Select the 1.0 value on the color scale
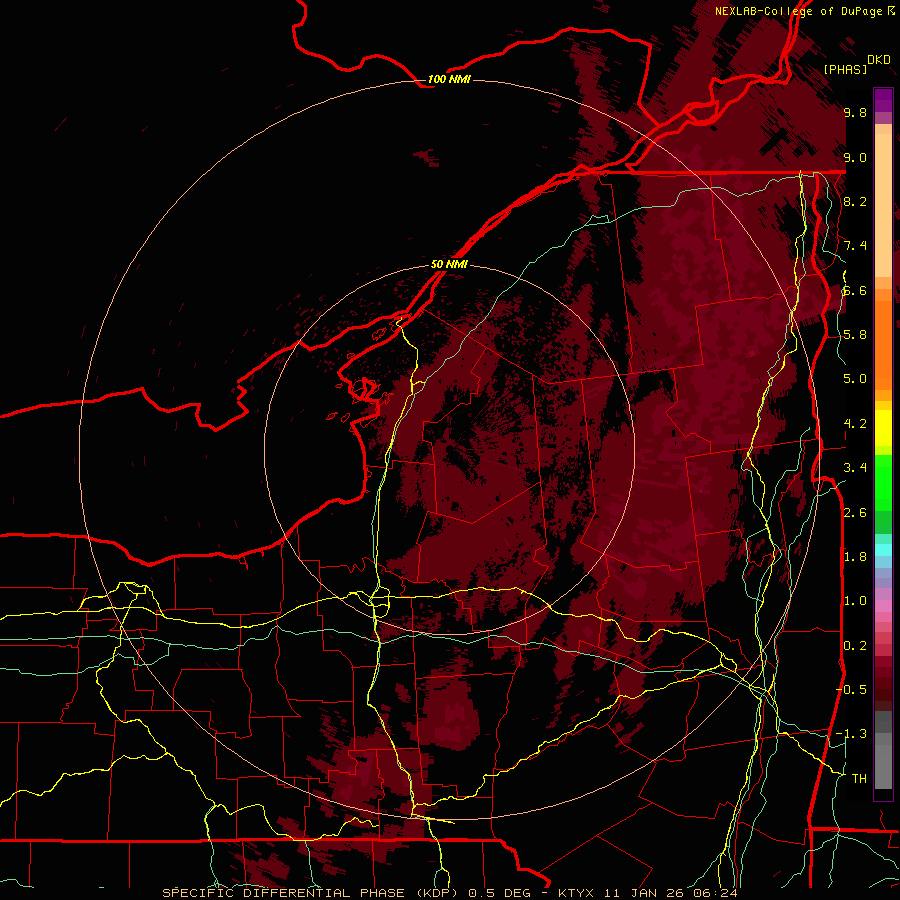 [x=855, y=601]
